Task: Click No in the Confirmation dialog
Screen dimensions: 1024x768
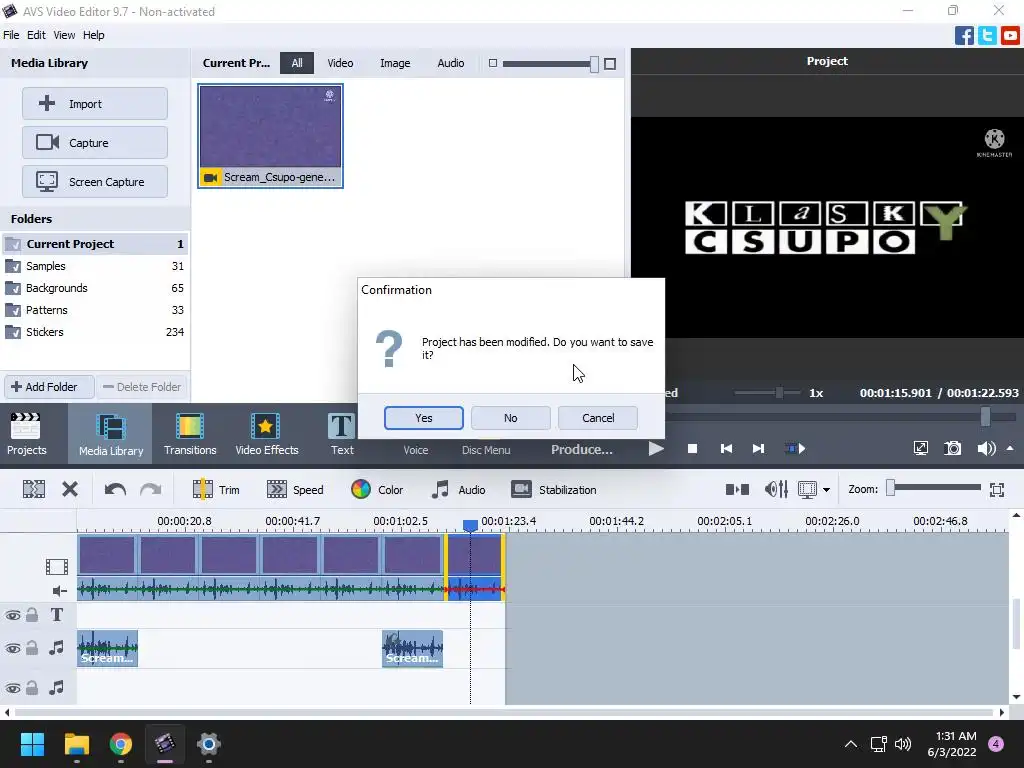Action: click(511, 418)
